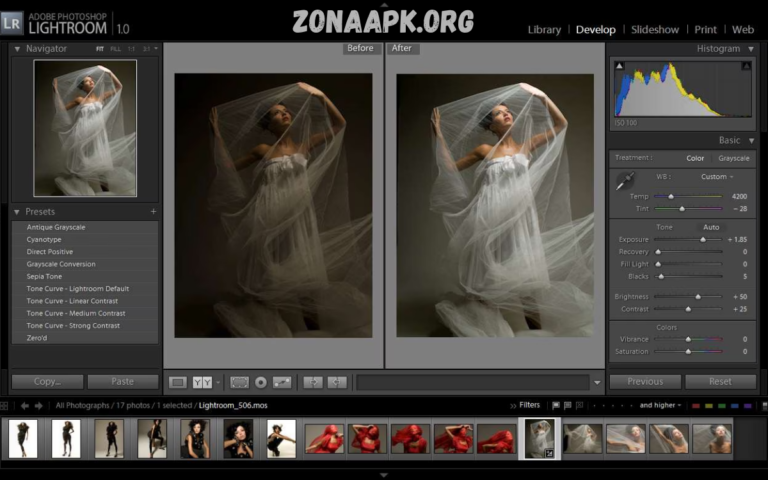Apply Auto tone adjustment
768x480 pixels.
[x=711, y=227]
